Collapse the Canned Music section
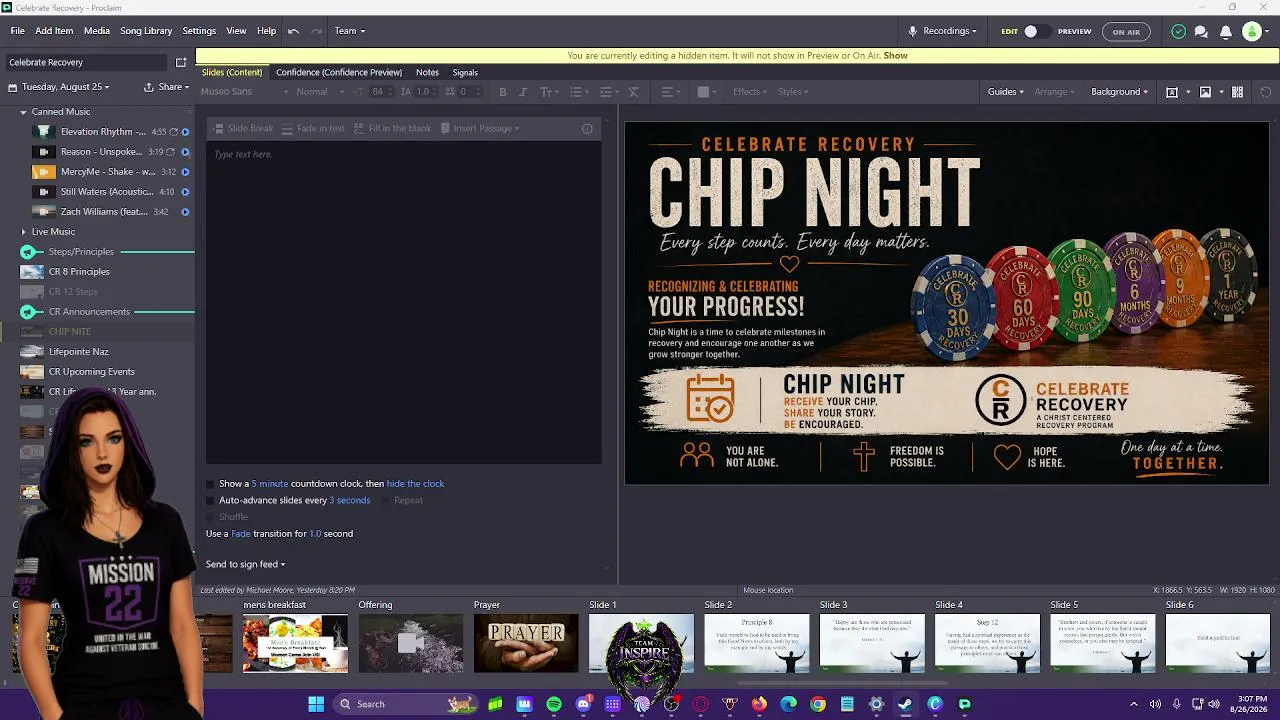The image size is (1280, 720). tap(23, 112)
